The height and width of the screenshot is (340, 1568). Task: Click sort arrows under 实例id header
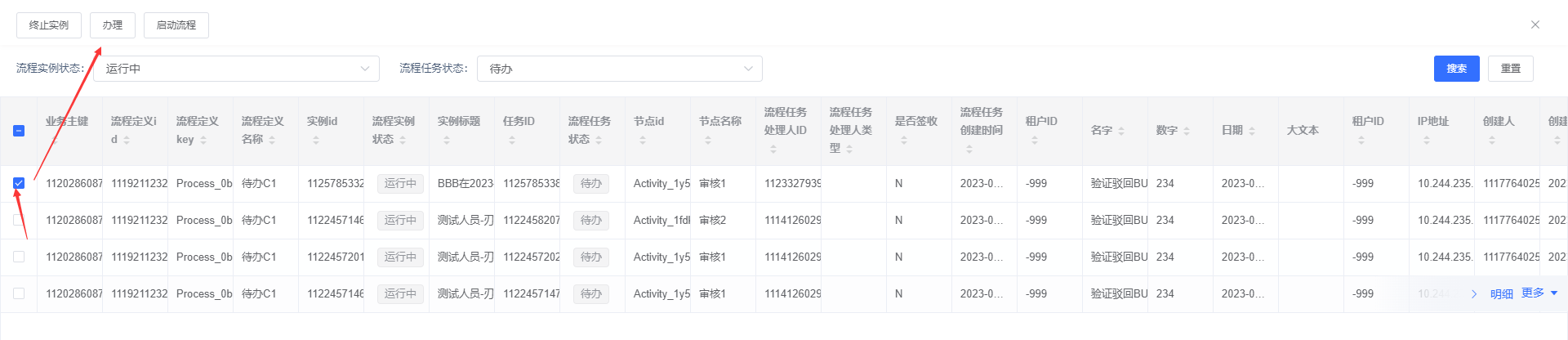point(316,141)
